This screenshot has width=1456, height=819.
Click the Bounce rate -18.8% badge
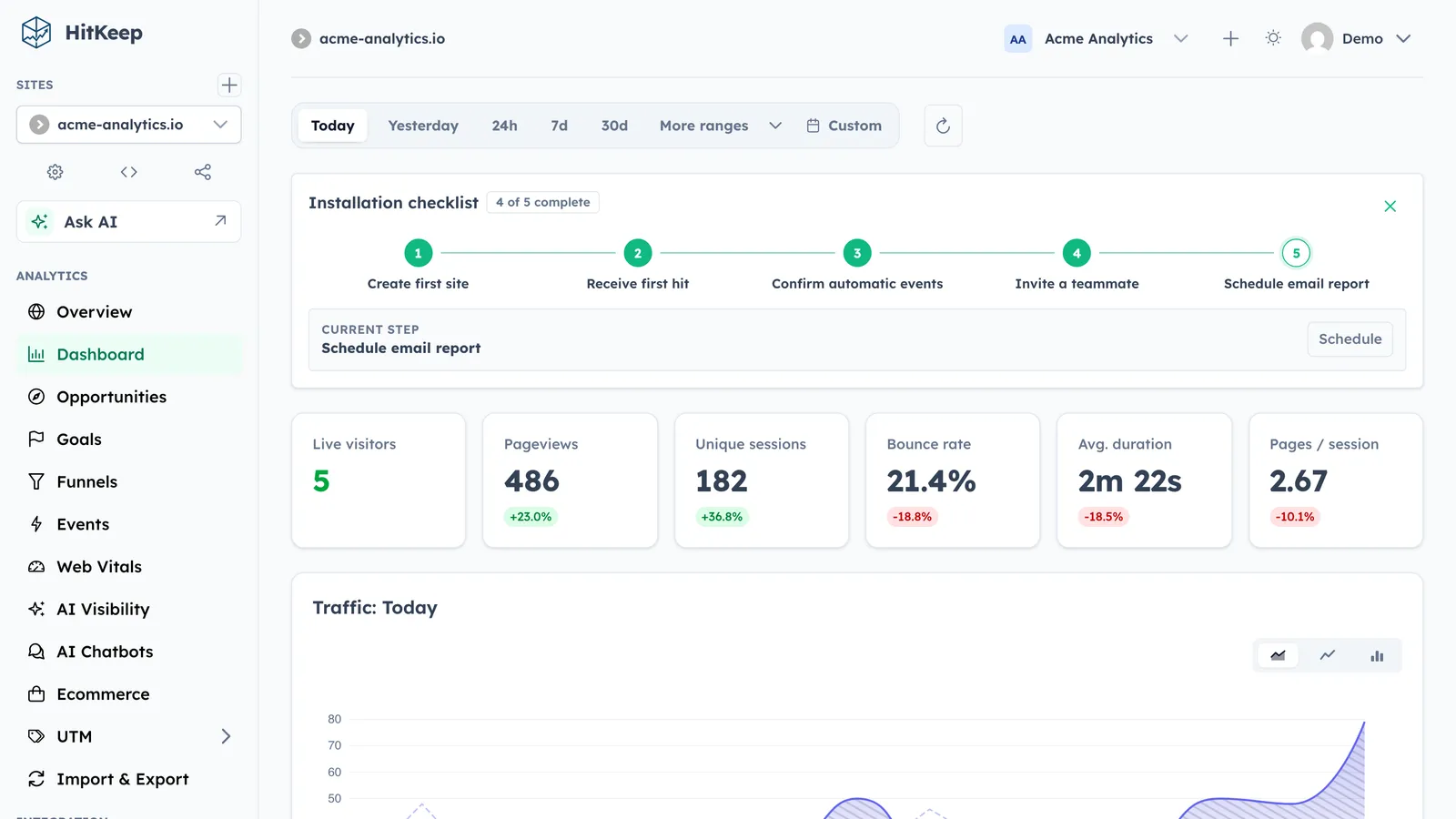click(x=912, y=517)
